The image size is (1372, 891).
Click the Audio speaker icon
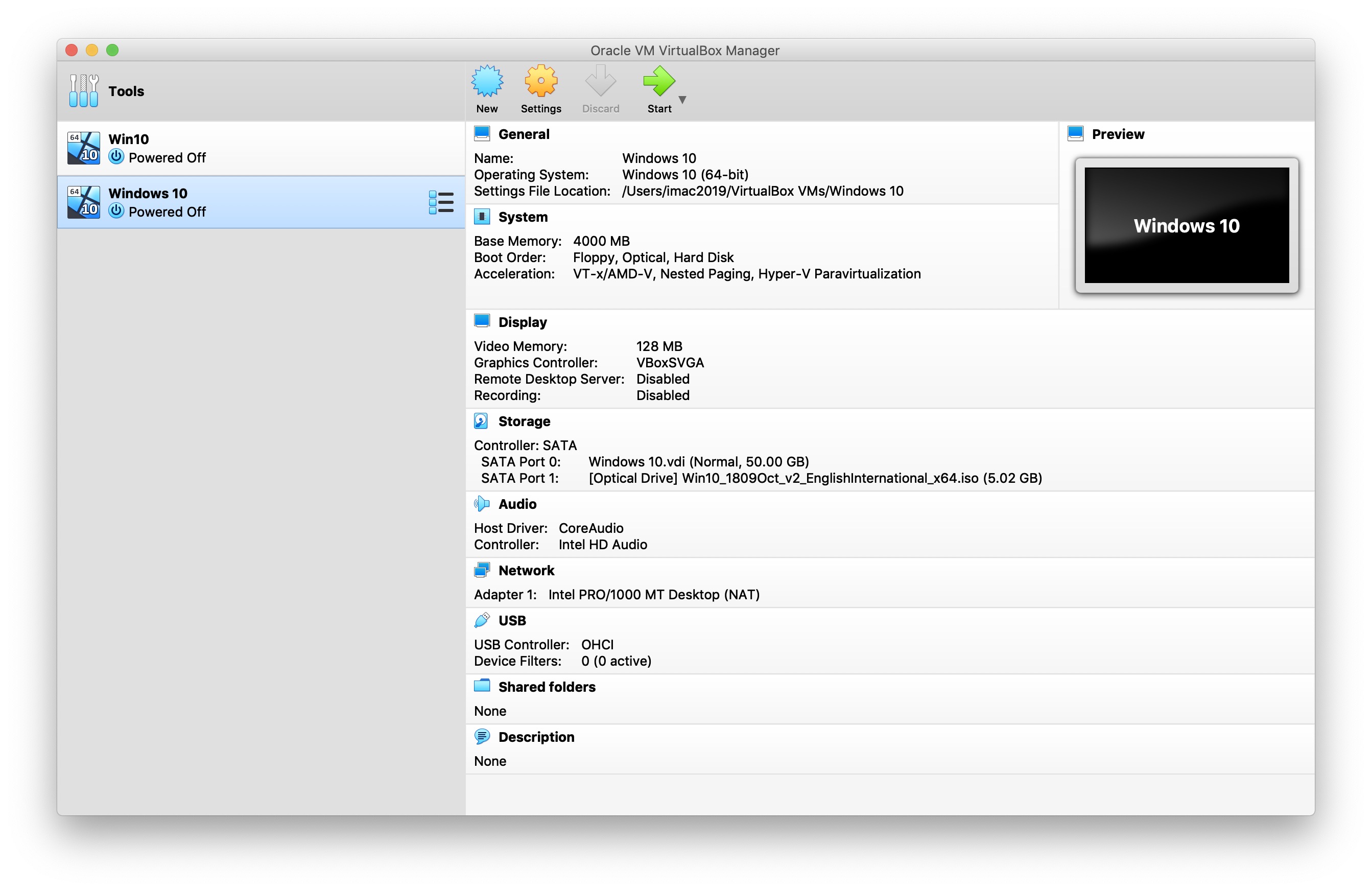coord(482,503)
